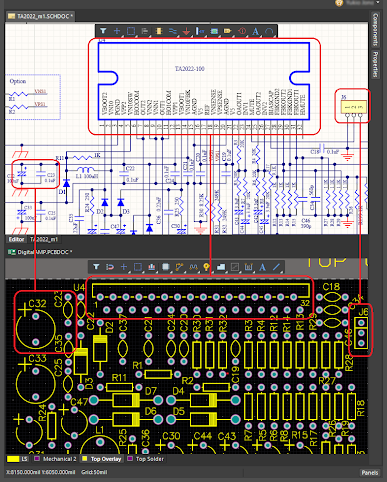Select move crosshair tool in PCB toolbar
The height and width of the screenshot is (482, 387).
pos(124,267)
